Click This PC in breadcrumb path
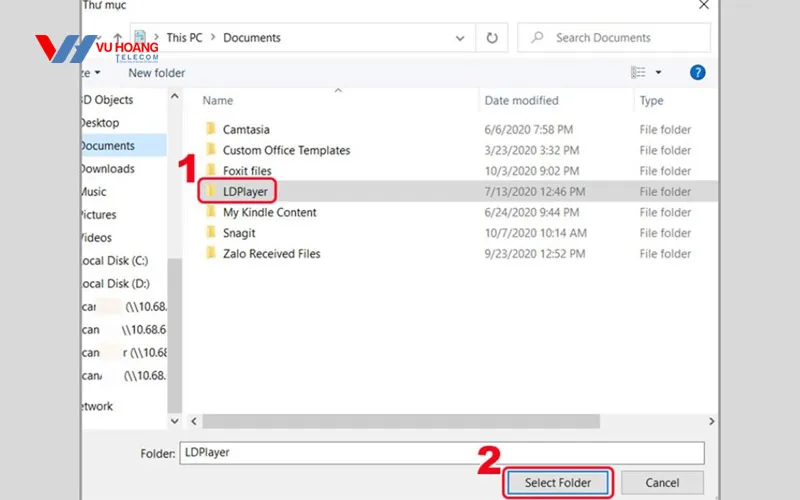Viewport: 800px width, 500px height. pyautogui.click(x=184, y=38)
